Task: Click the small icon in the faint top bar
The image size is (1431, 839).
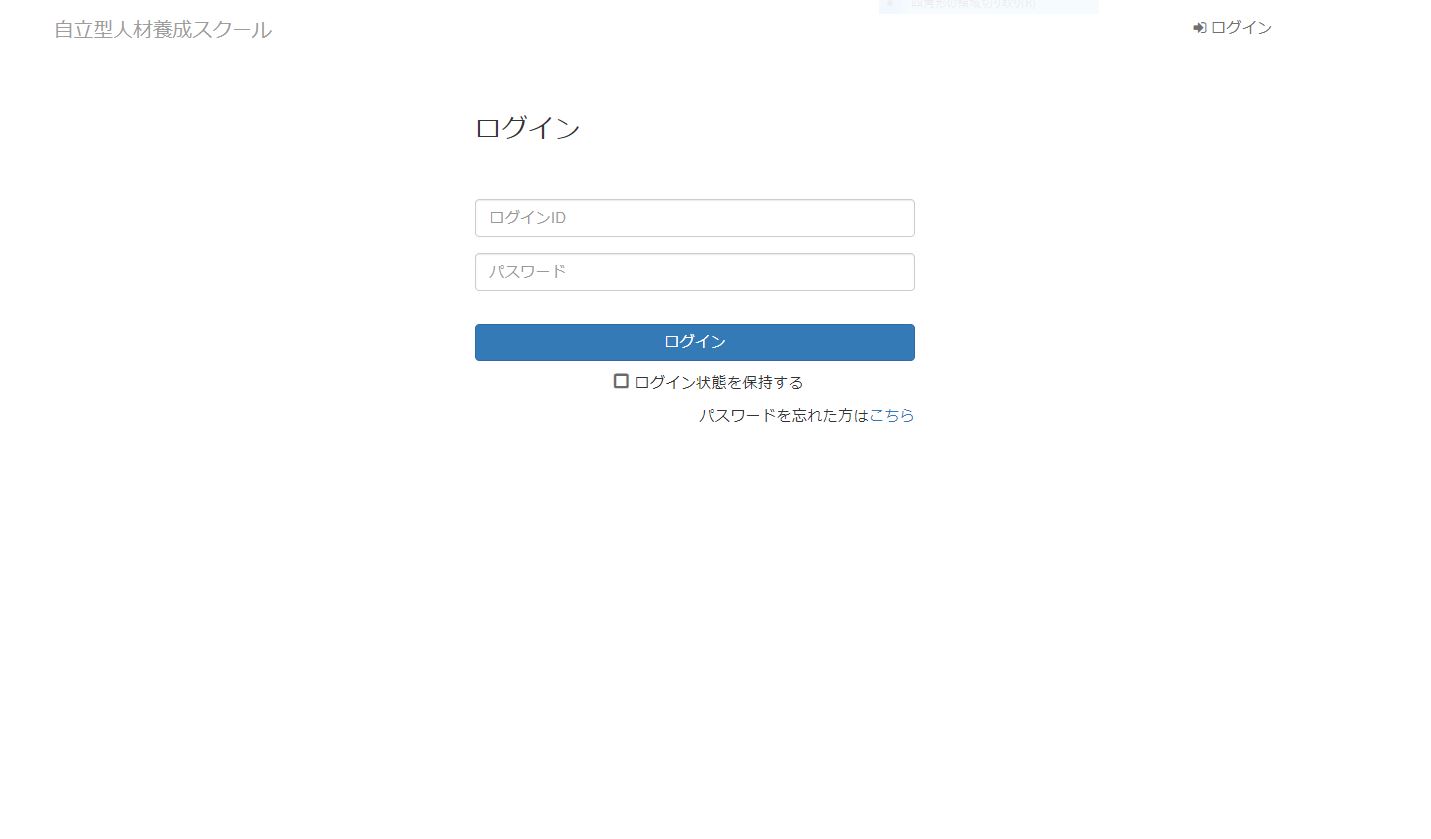Action: [890, 3]
